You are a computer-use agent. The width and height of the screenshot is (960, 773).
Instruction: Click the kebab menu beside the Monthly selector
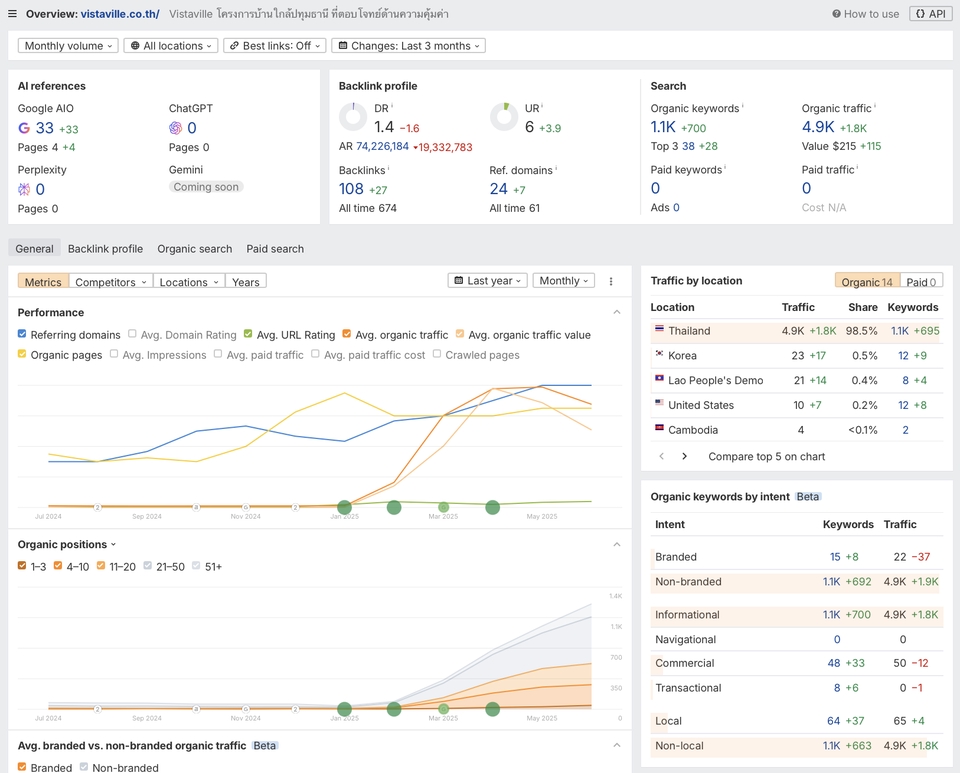[x=611, y=281]
